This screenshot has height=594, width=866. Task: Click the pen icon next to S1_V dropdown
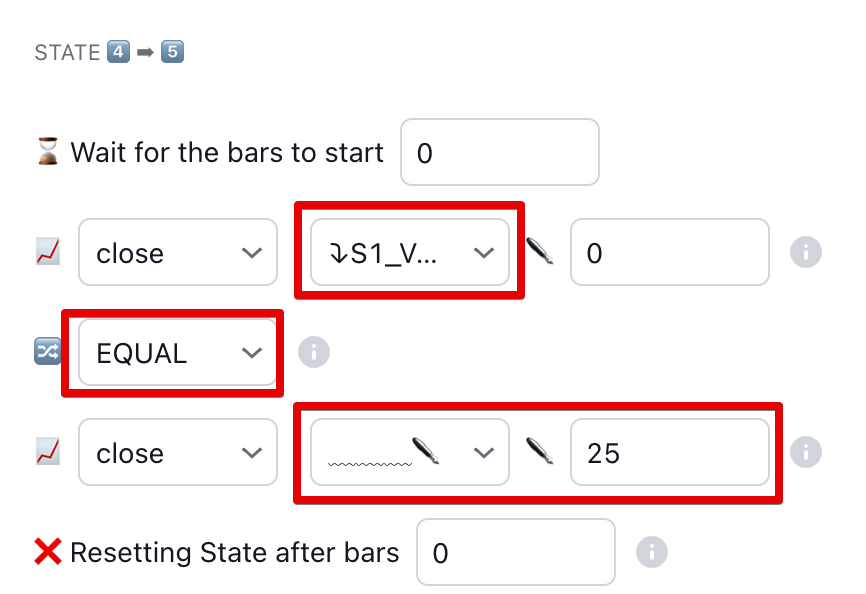tap(540, 253)
